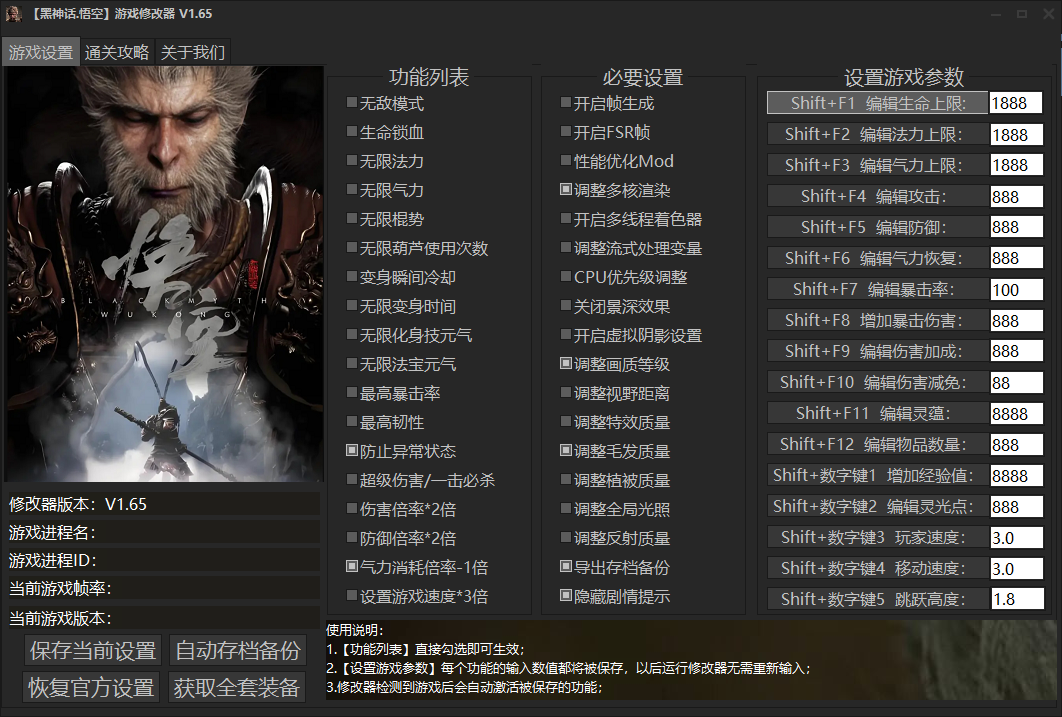Viewport: 1062px width, 717px height.
Task: Focus the 增加暴击伤害 input field
Action: click(x=1016, y=320)
